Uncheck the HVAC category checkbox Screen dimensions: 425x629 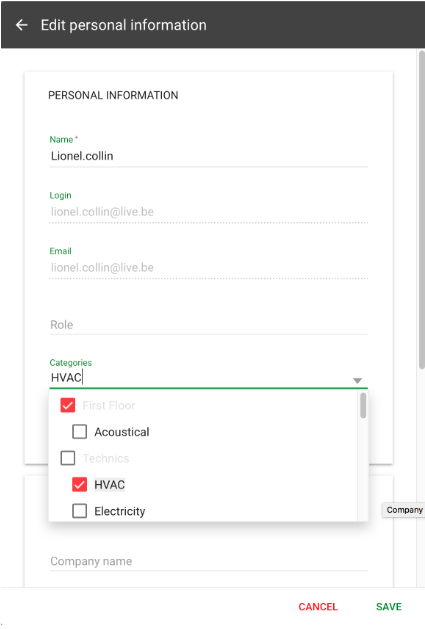(79, 485)
